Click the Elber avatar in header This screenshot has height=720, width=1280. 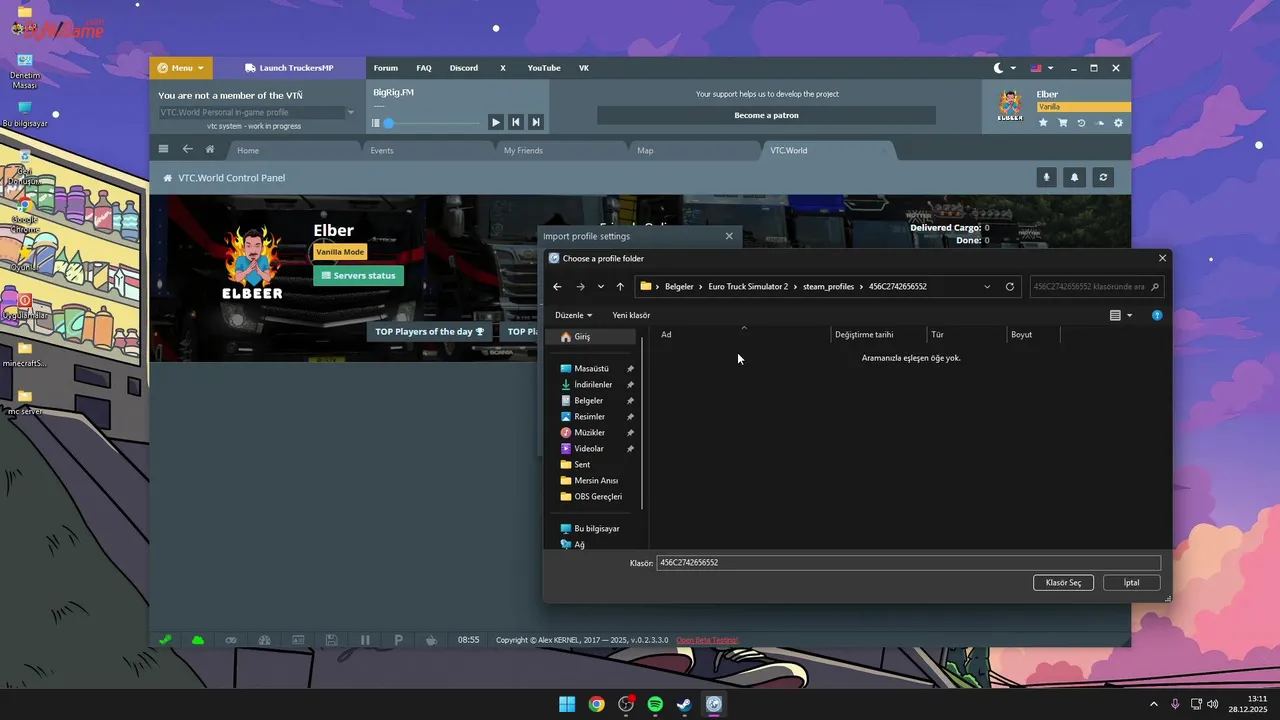pyautogui.click(x=1010, y=106)
